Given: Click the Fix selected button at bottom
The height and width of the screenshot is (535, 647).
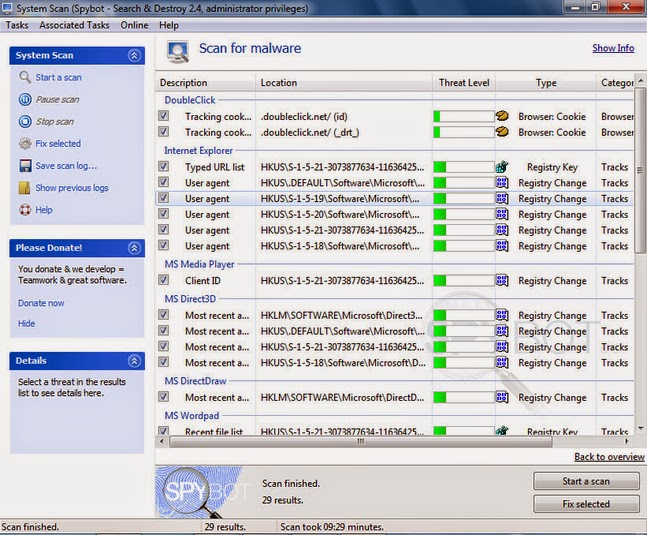Looking at the screenshot, I should coord(586,504).
